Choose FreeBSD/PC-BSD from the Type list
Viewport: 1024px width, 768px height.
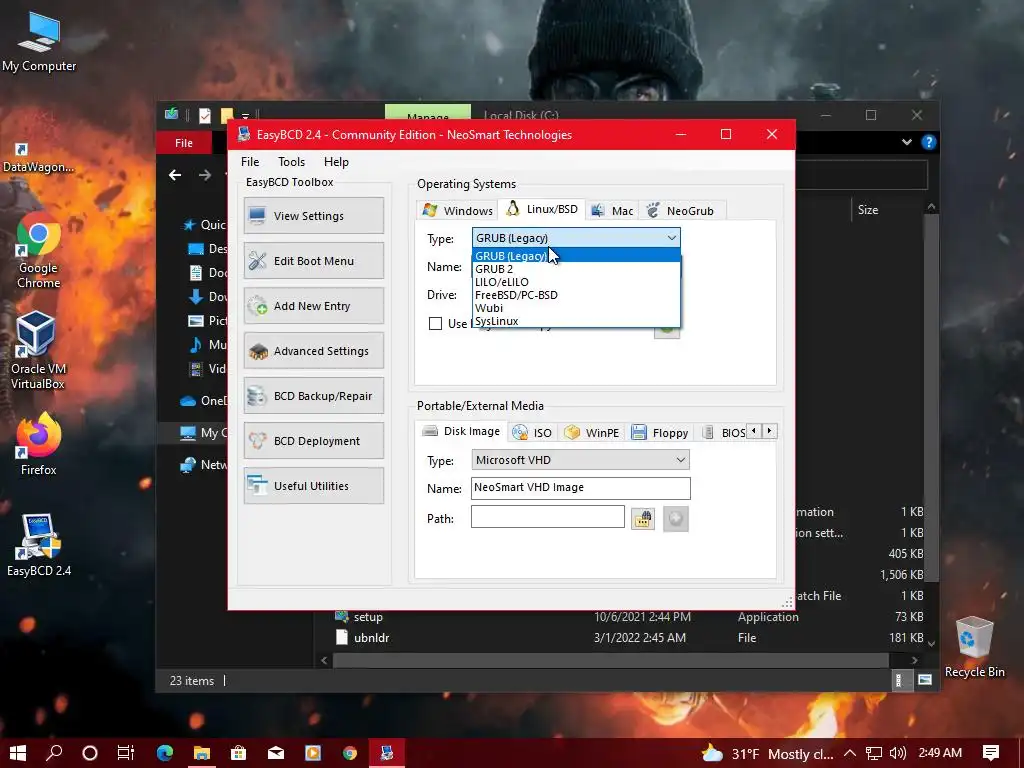[x=575, y=295]
